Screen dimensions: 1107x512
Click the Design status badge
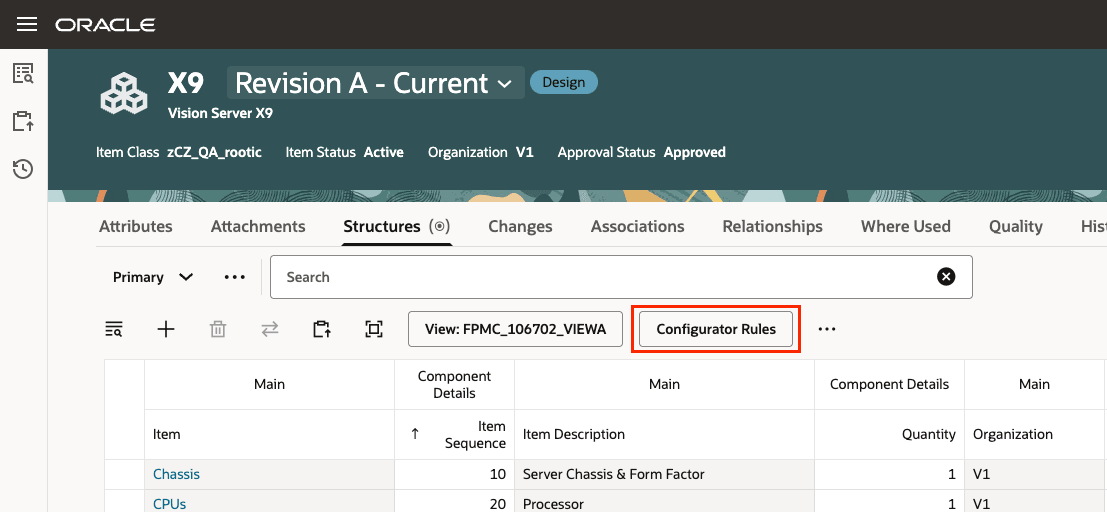[563, 82]
